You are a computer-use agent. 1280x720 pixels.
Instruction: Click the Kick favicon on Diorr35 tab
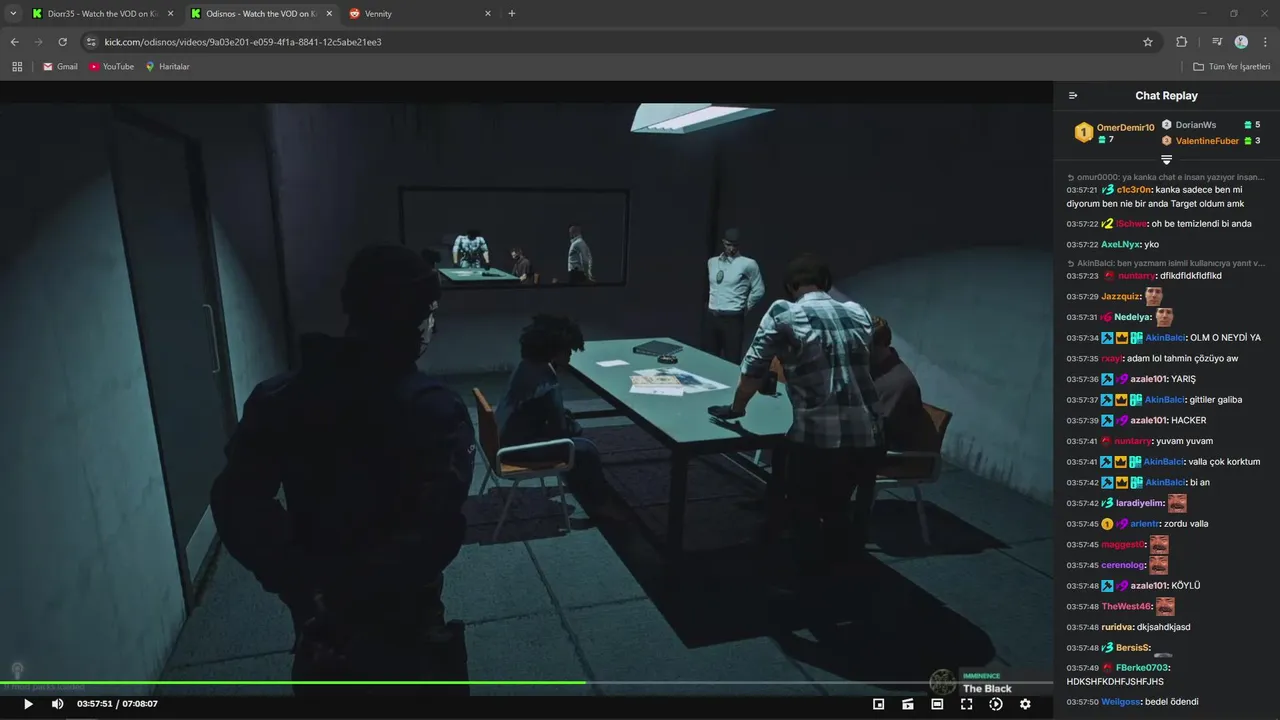tap(37, 14)
